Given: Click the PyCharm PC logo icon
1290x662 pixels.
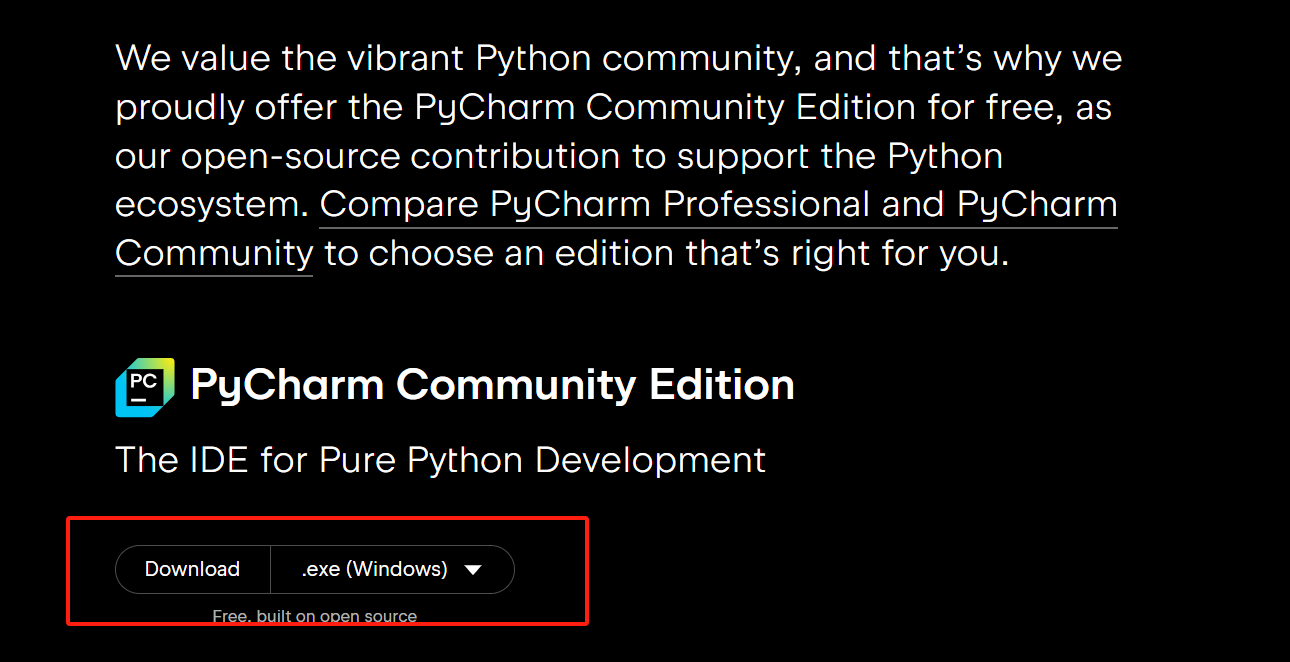Looking at the screenshot, I should point(145,386).
